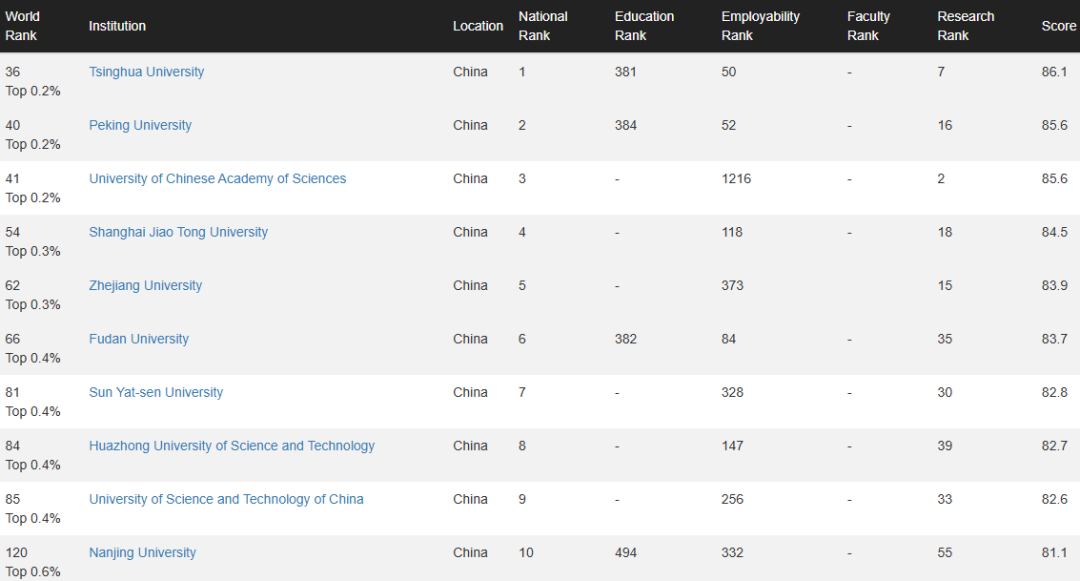Click the score 82.6 cell
The image size is (1080, 581).
(1054, 499)
